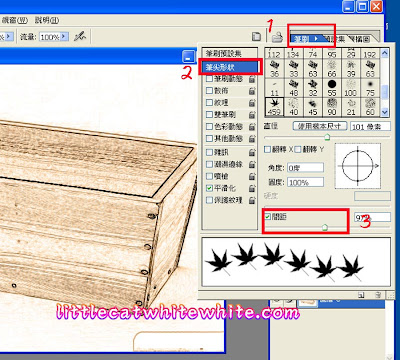
Task: Pick the brush tip labeled 11
Action: (x=275, y=88)
